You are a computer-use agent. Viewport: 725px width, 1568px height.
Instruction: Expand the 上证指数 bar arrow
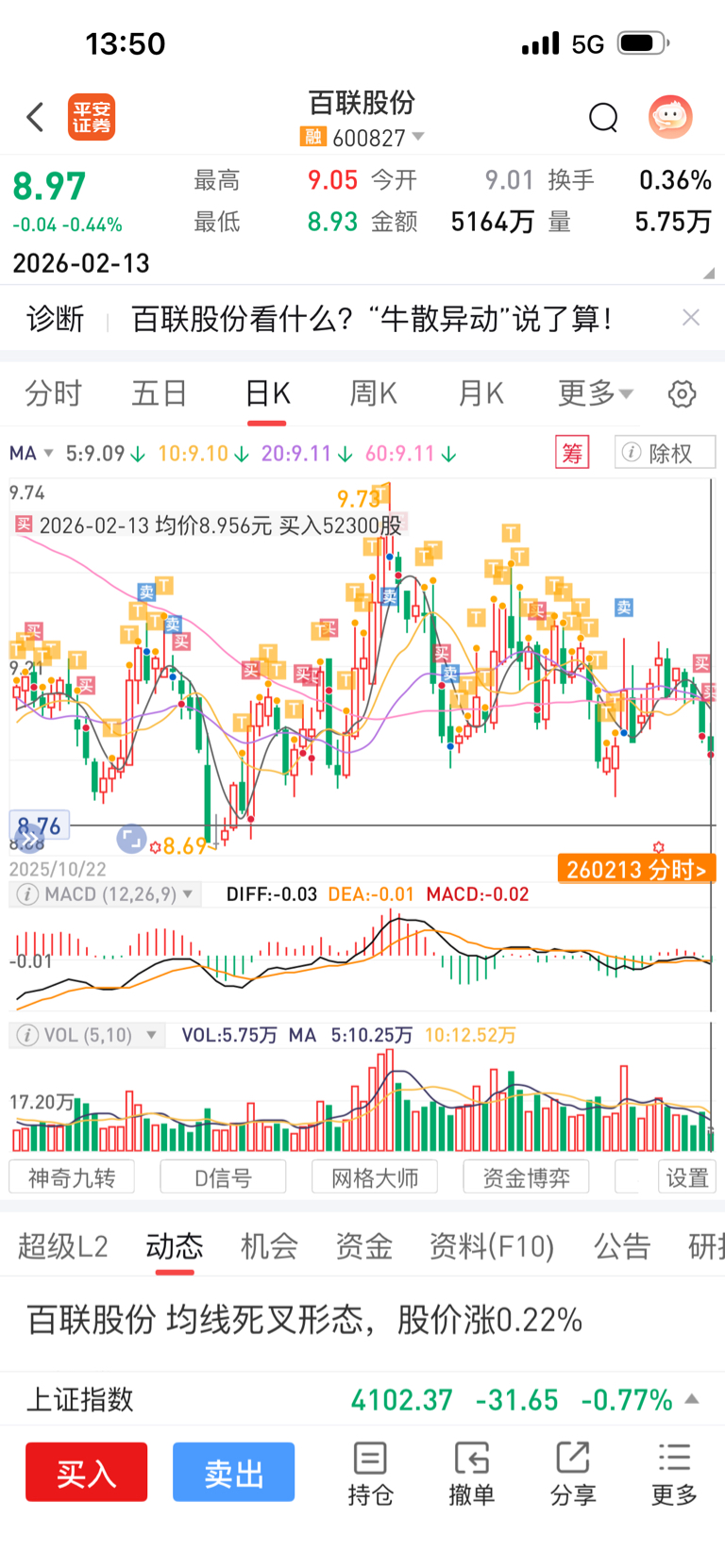click(x=692, y=1399)
